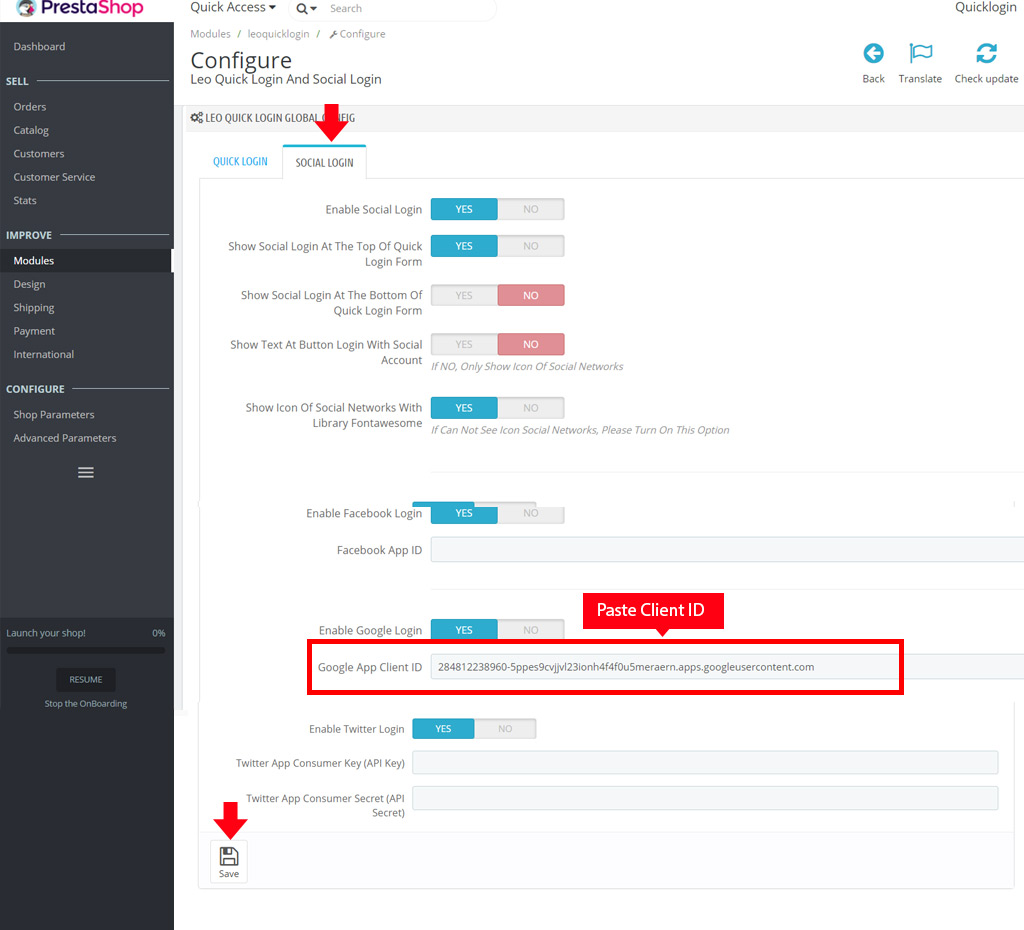
Task: Disable Google Login with NO
Action: [x=531, y=630]
